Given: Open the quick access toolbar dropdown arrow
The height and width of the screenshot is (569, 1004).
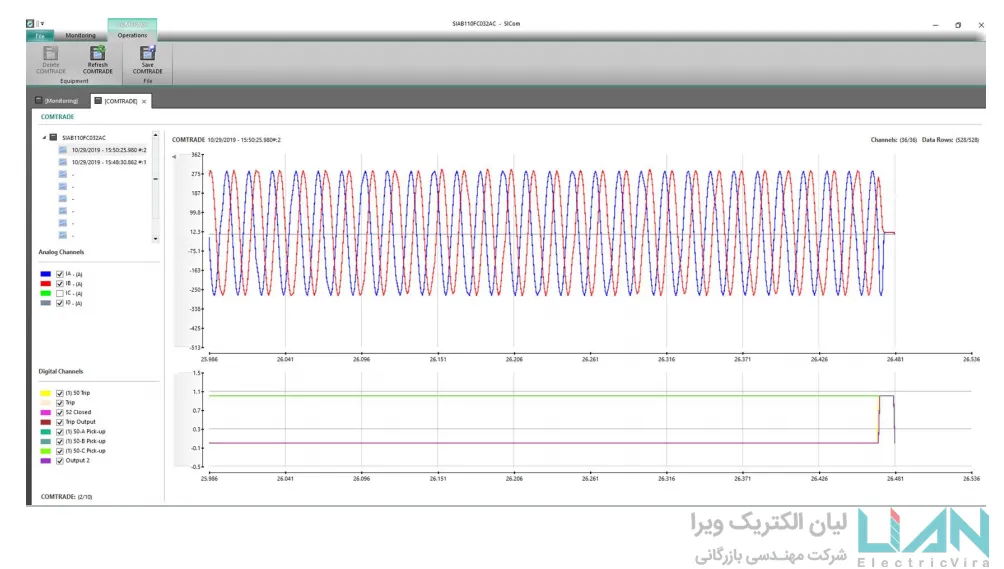Looking at the screenshot, I should click(42, 24).
